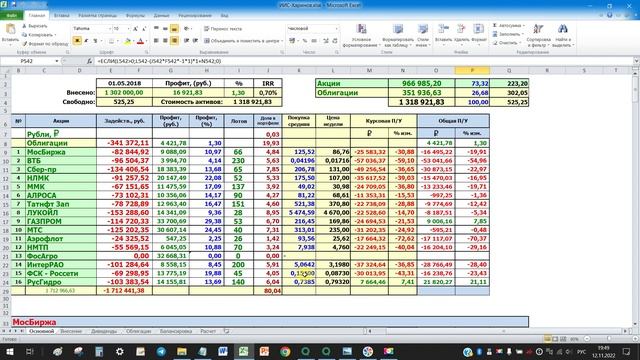
Task: Open the Балансировка sheet tab
Action: click(x=176, y=331)
